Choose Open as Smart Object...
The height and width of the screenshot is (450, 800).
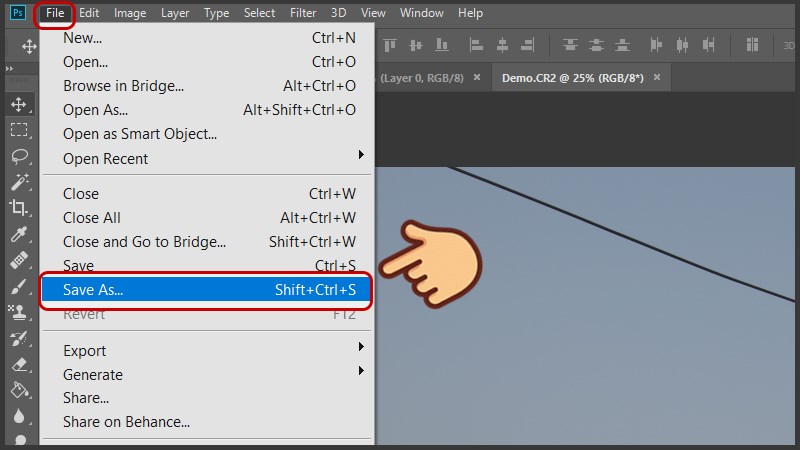208,134
